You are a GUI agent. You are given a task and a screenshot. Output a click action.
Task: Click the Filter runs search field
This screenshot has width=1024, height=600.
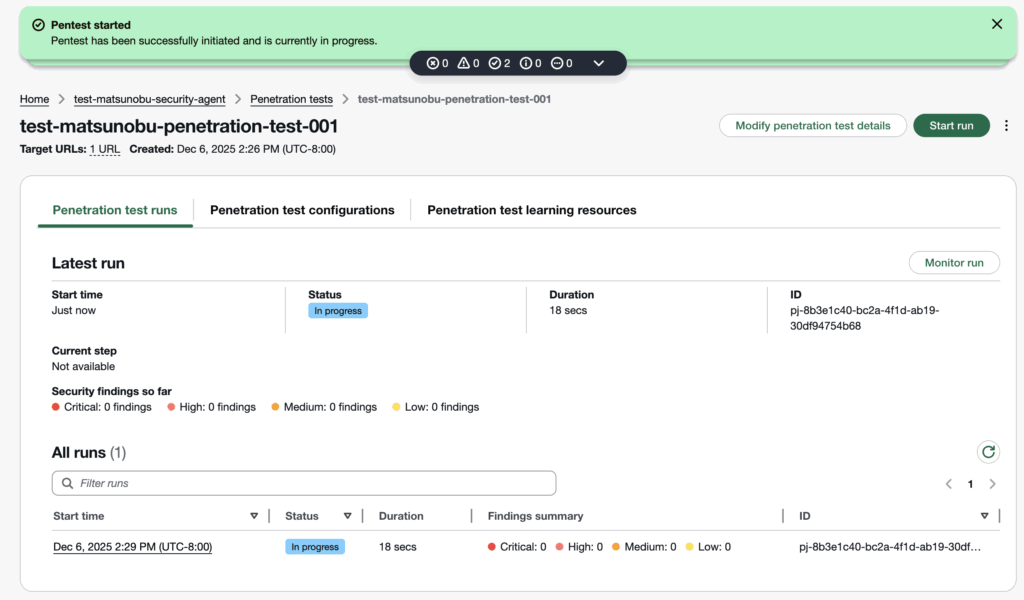[304, 483]
